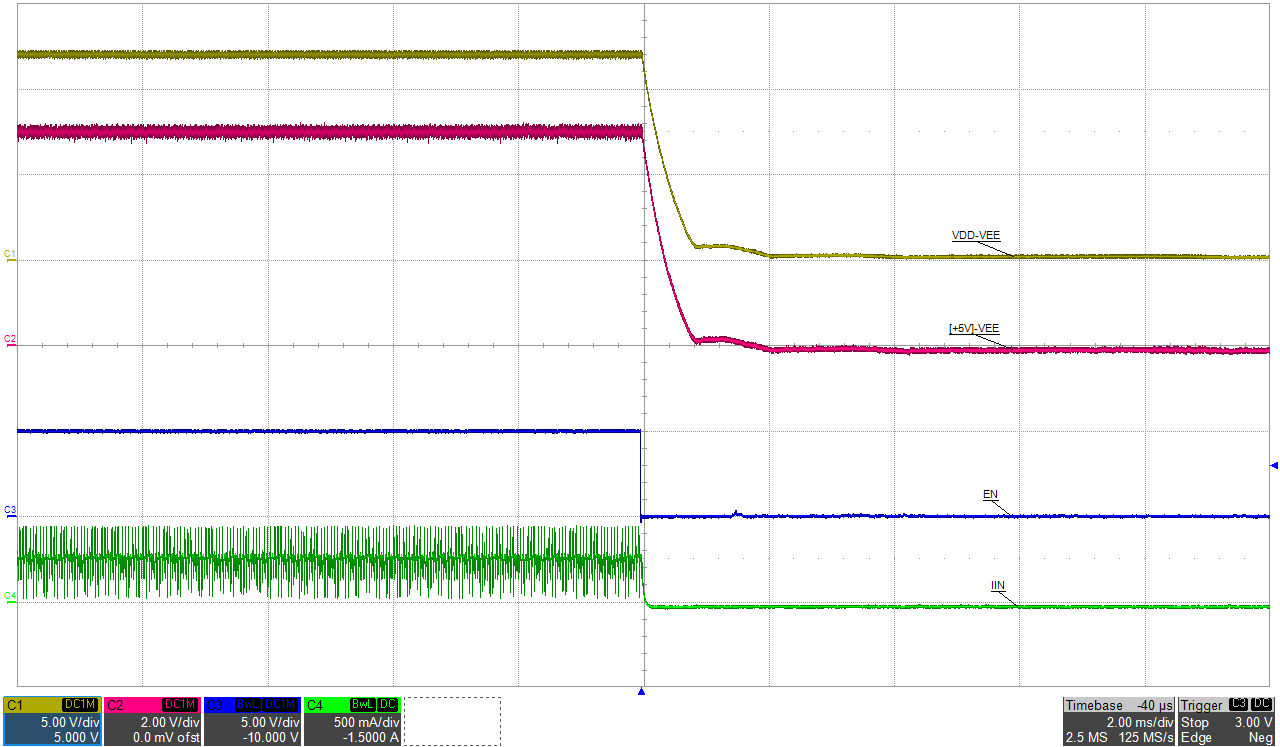
Task: Open the C2 channel descriptor box
Action: pyautogui.click(x=152, y=721)
